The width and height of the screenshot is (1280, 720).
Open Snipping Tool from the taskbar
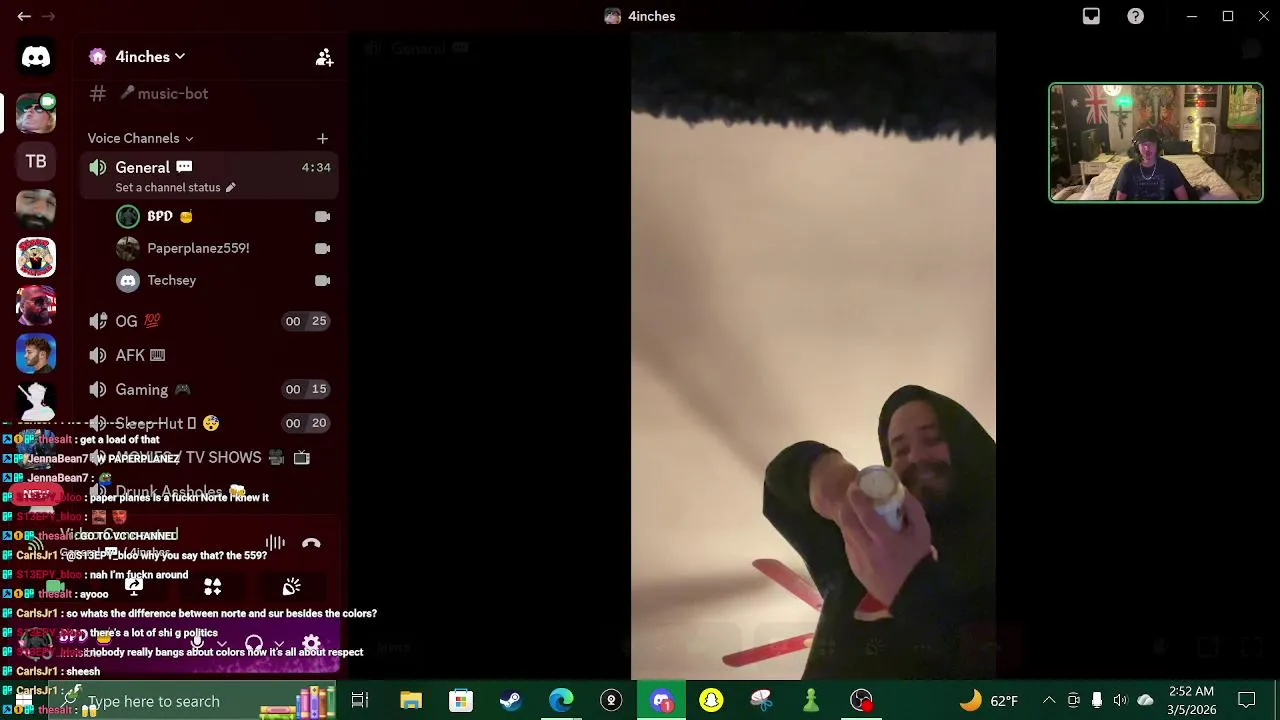(x=761, y=700)
